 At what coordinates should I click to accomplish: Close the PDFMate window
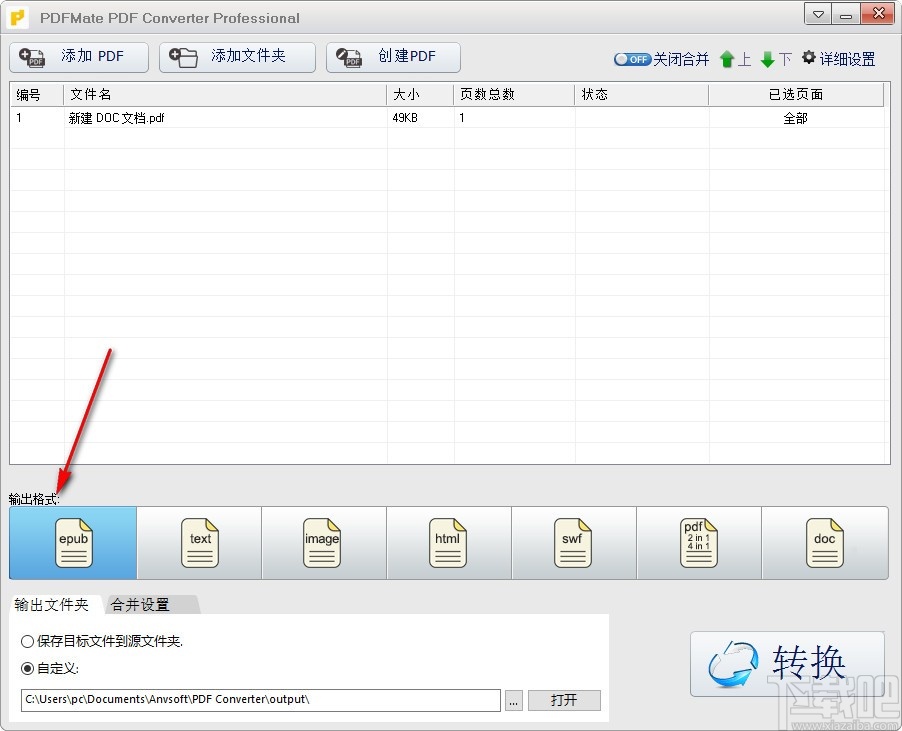pos(878,14)
